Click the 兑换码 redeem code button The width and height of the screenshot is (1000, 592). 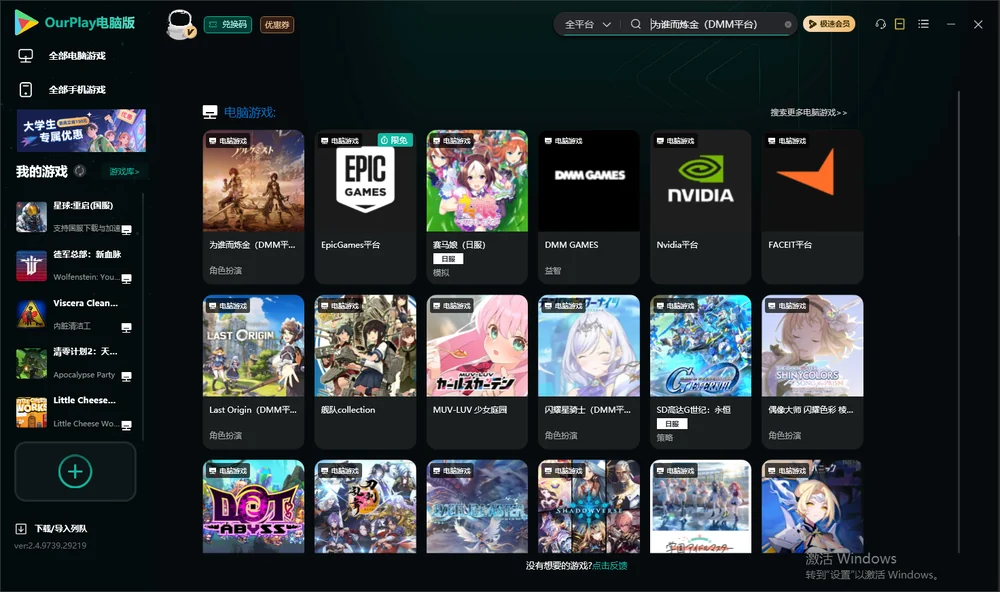tap(228, 25)
